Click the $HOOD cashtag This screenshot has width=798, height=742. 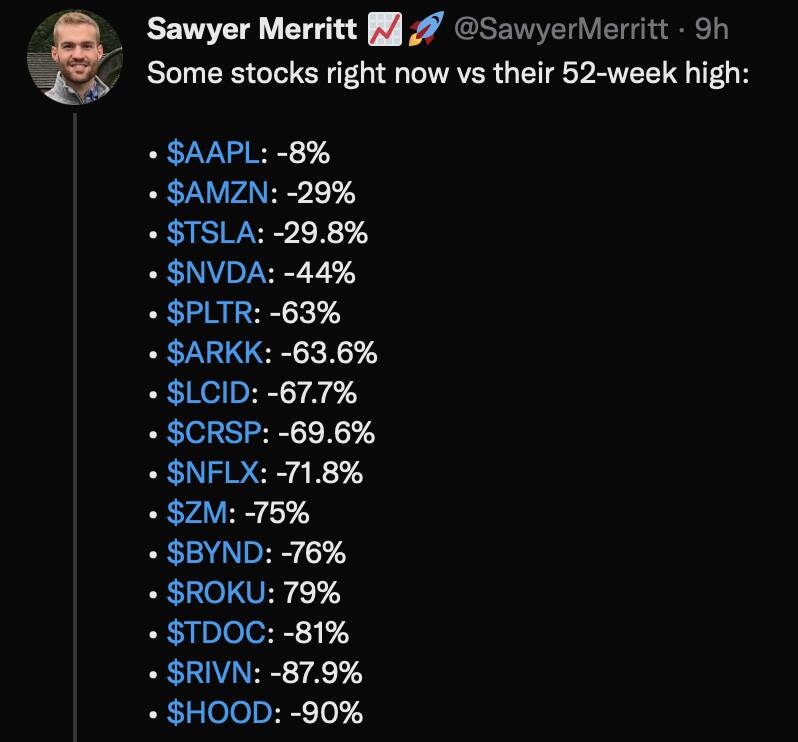[220, 712]
